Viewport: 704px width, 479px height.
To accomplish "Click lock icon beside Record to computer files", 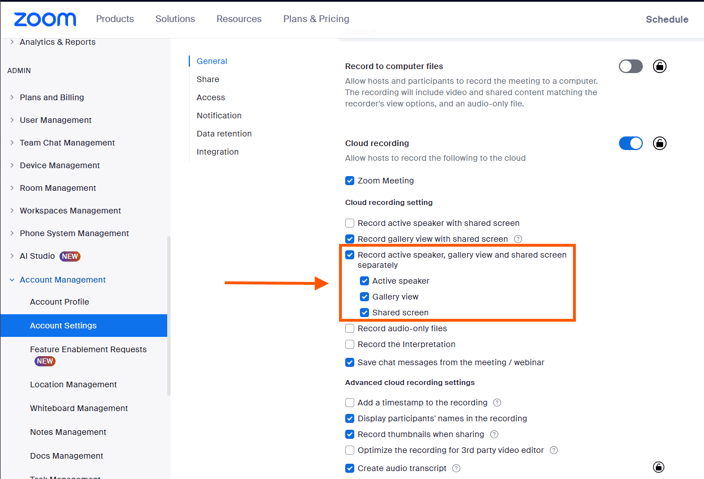I will (660, 67).
